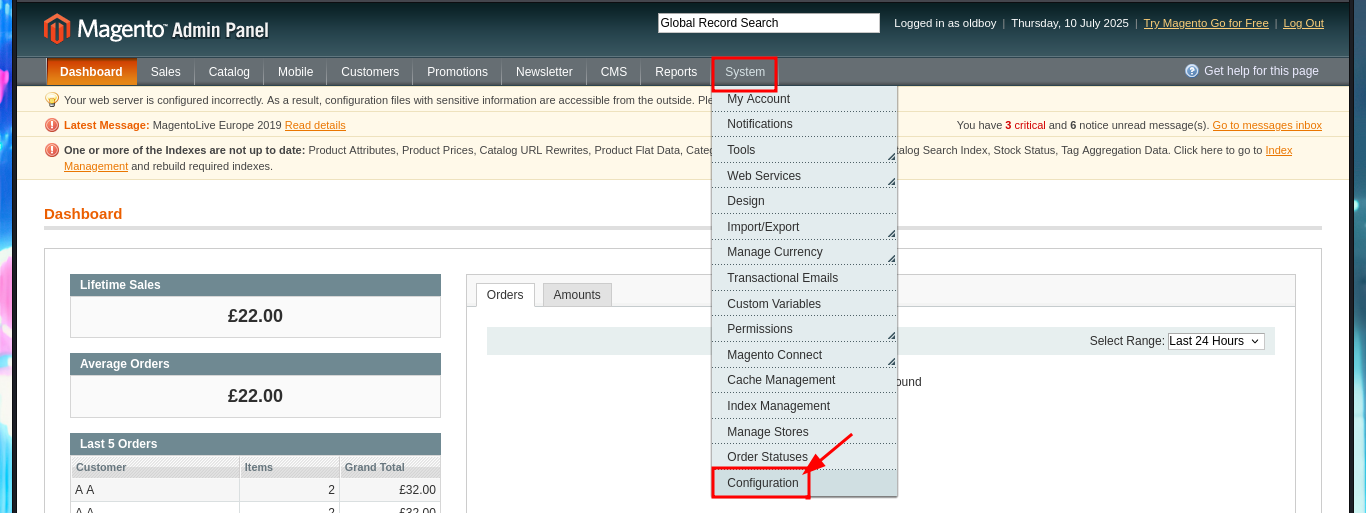Click the Global Record Search field
This screenshot has width=1366, height=513.
[769, 23]
